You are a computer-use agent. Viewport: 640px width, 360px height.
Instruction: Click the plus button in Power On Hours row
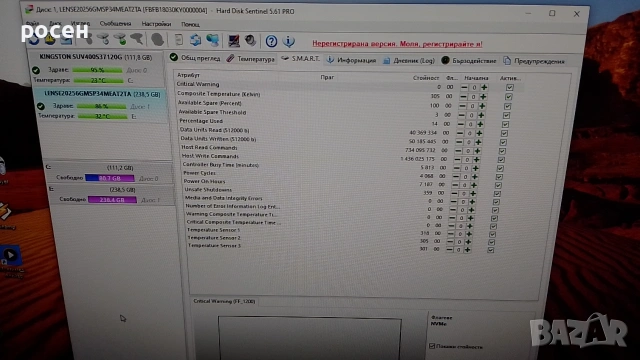[x=473, y=185]
